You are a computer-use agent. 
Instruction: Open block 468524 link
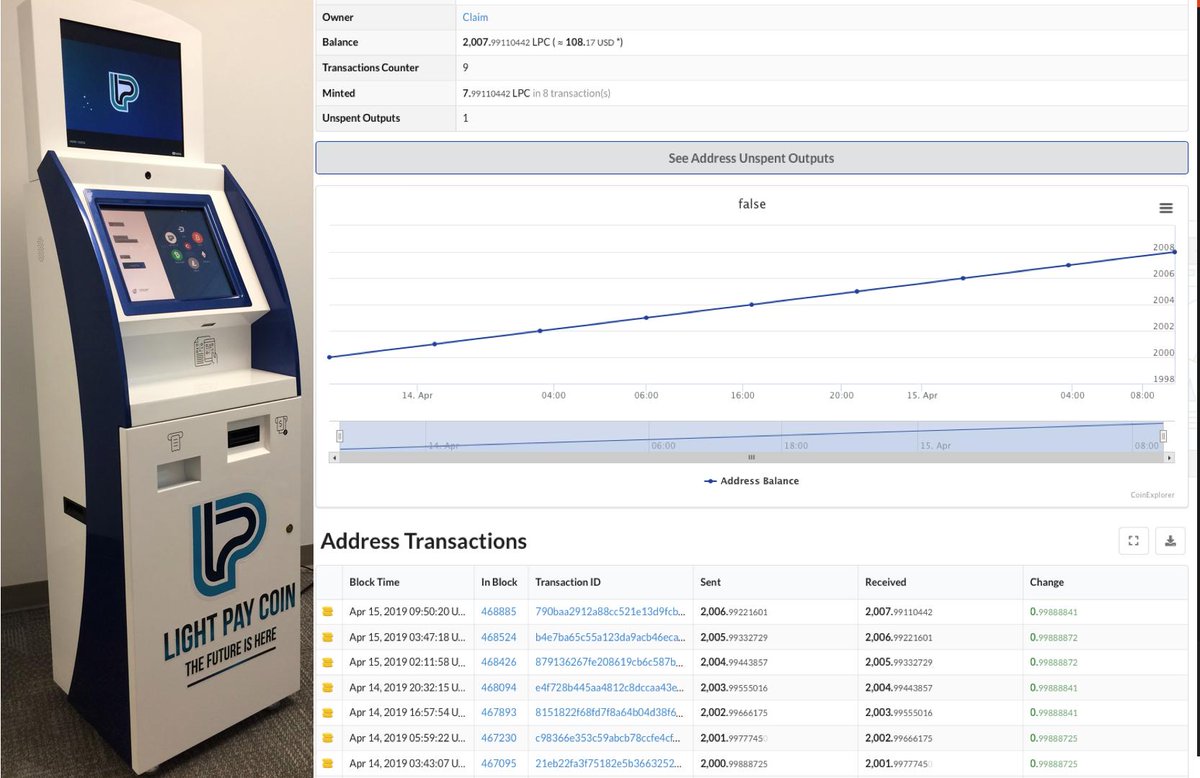click(498, 637)
